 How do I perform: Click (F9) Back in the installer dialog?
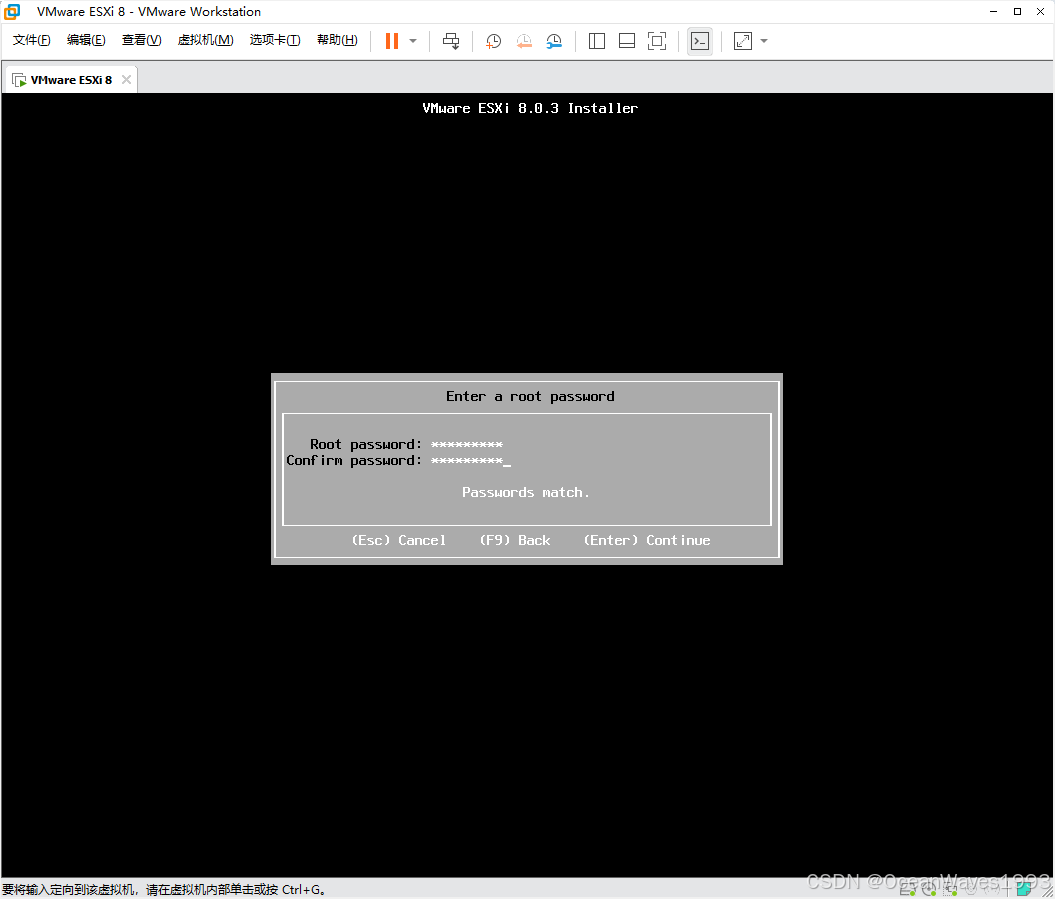point(515,540)
